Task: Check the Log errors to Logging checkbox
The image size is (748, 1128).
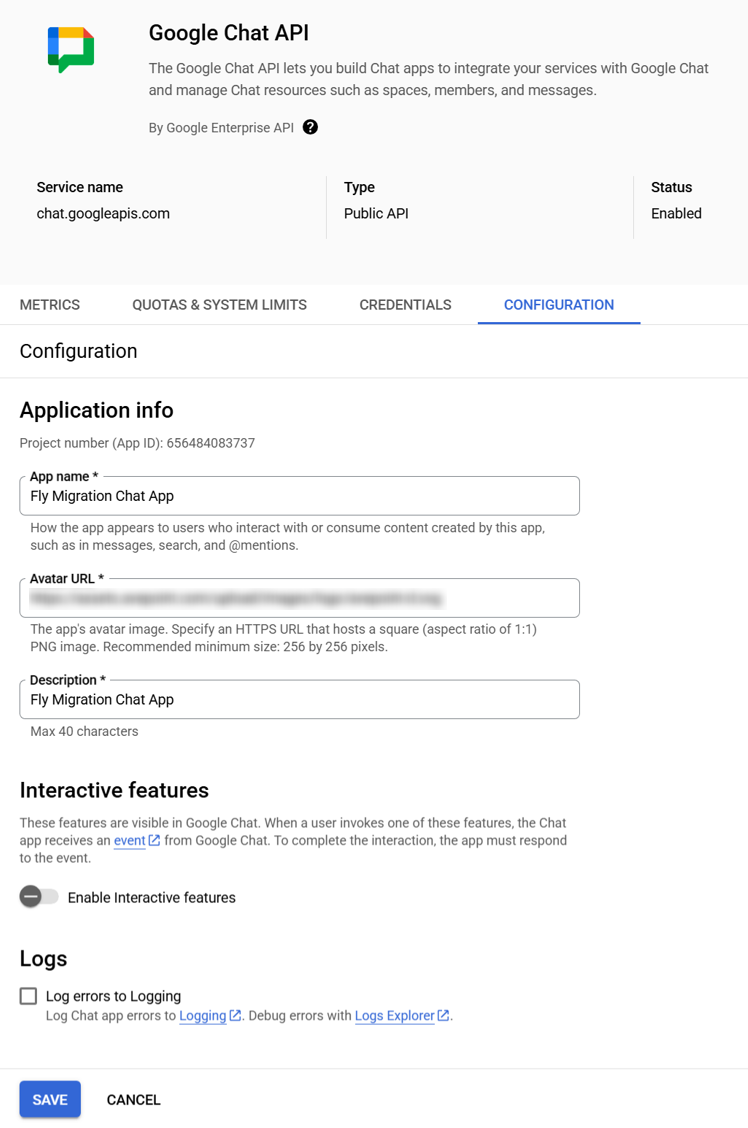Action: [28, 996]
